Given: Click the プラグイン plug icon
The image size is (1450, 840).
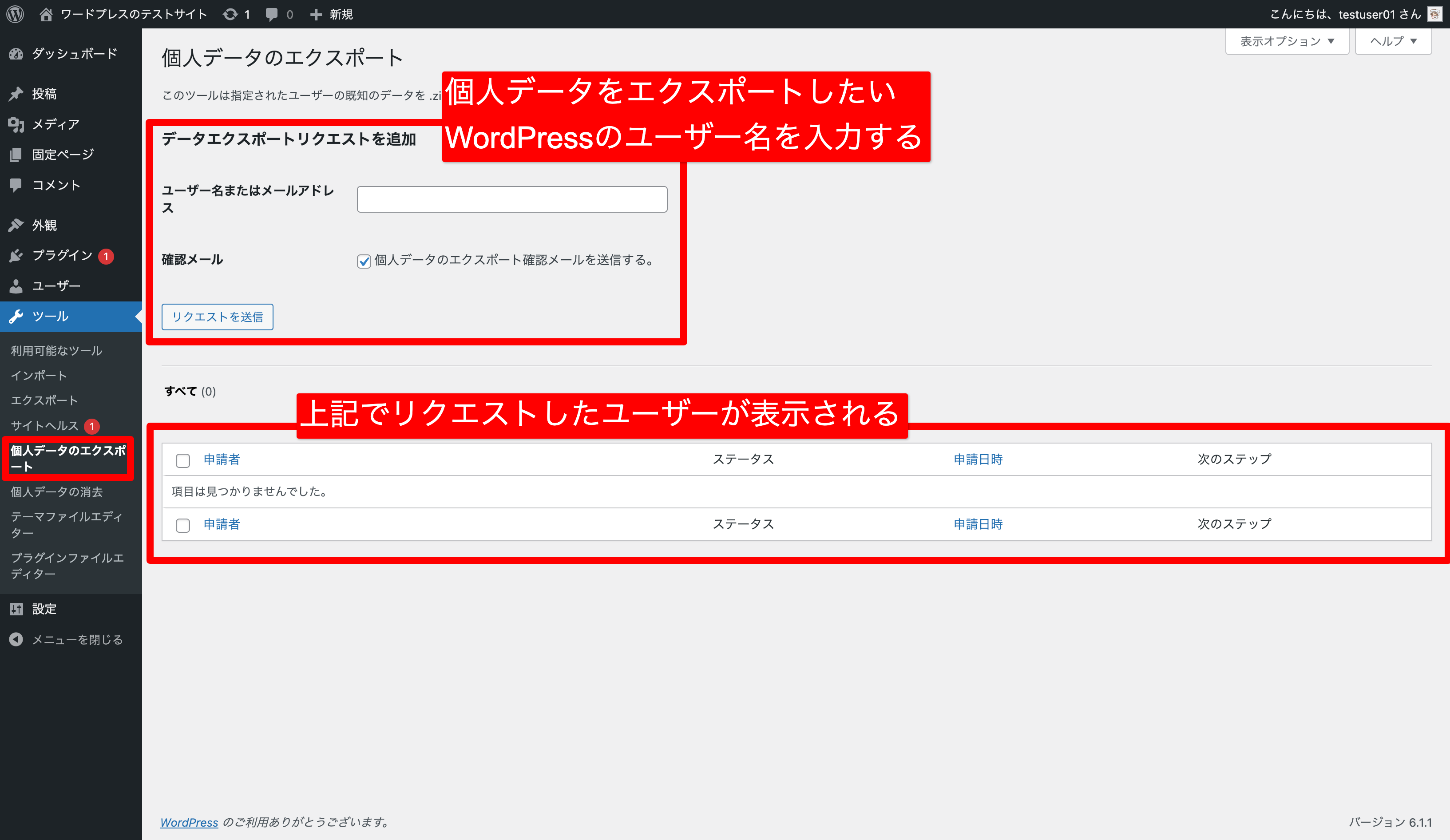Looking at the screenshot, I should 16,255.
